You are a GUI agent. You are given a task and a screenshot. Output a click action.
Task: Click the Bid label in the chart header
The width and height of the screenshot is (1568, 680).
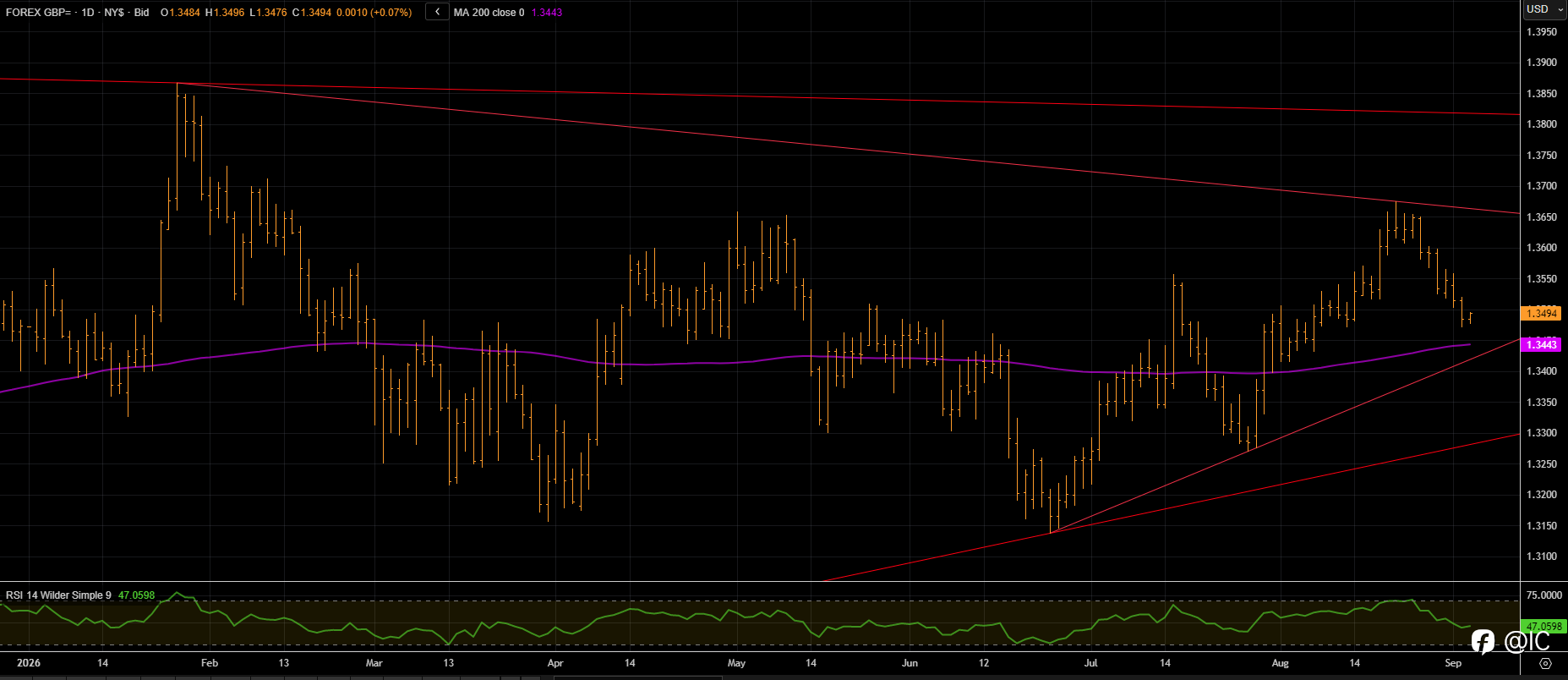click(x=141, y=13)
